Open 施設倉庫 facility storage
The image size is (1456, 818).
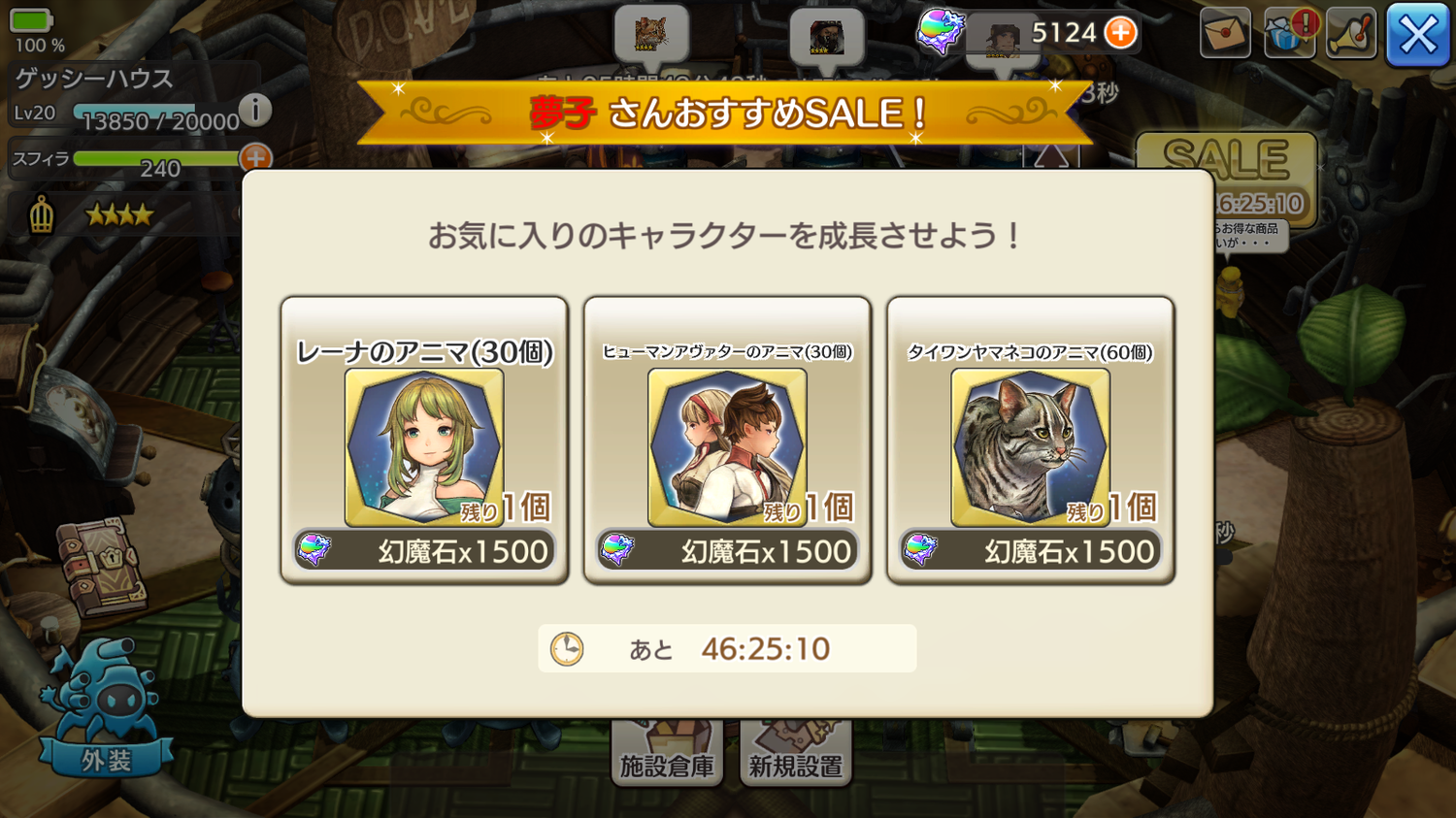667,753
